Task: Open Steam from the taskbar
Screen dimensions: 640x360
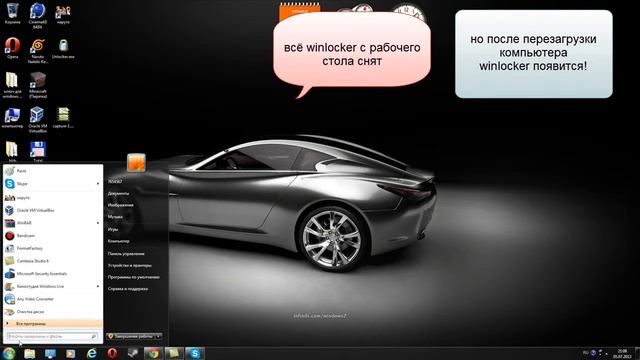Action: click(x=133, y=353)
